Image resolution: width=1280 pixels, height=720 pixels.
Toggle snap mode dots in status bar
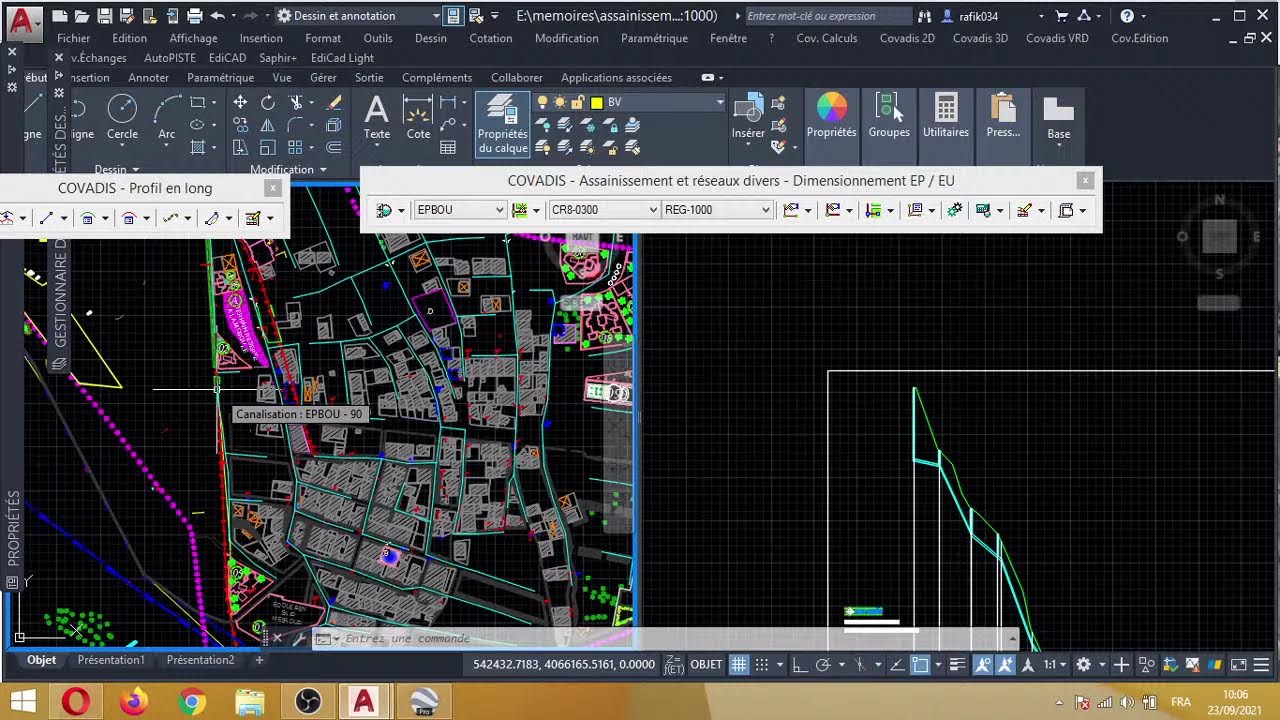[762, 665]
